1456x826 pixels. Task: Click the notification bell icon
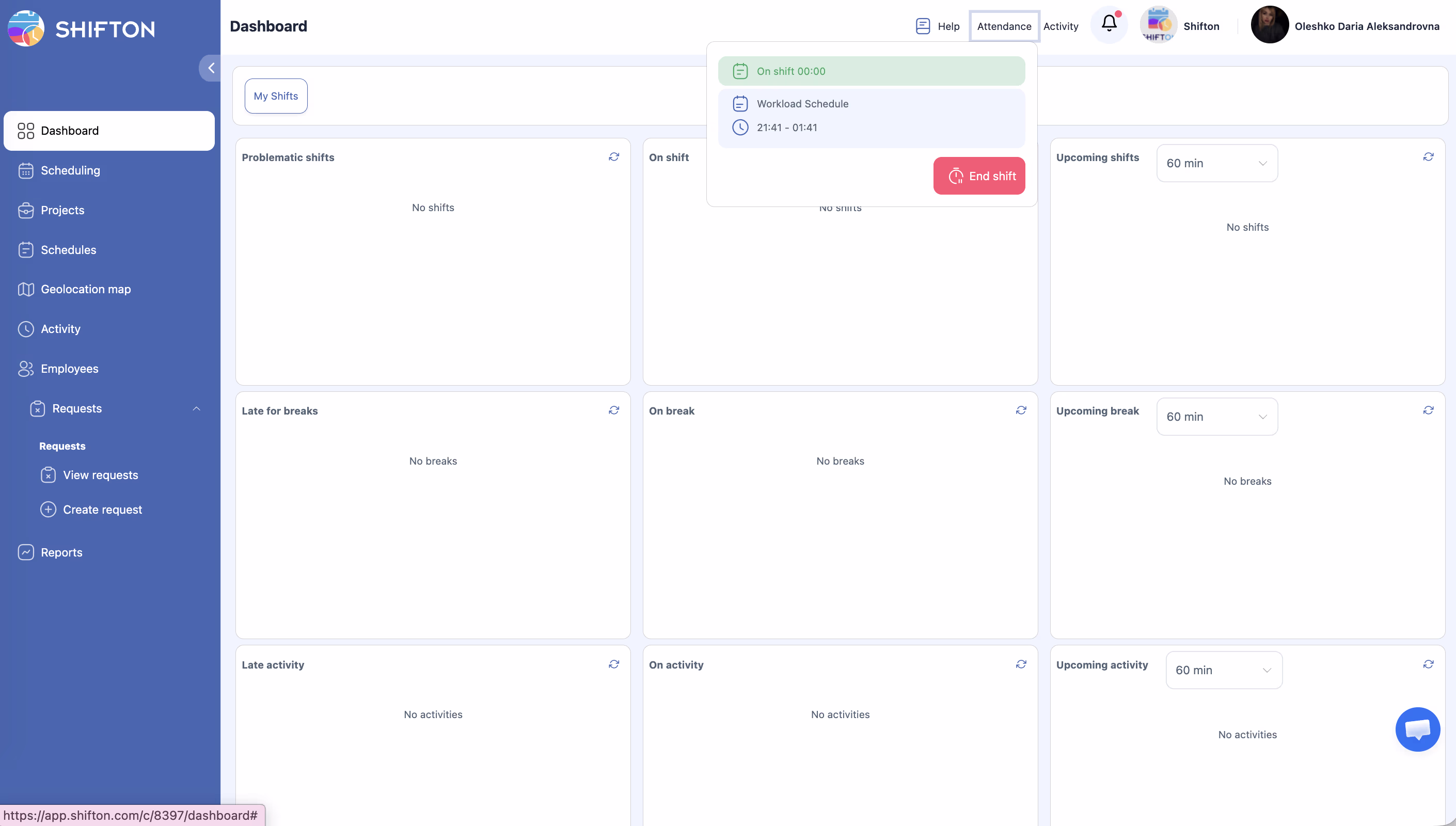(x=1109, y=24)
